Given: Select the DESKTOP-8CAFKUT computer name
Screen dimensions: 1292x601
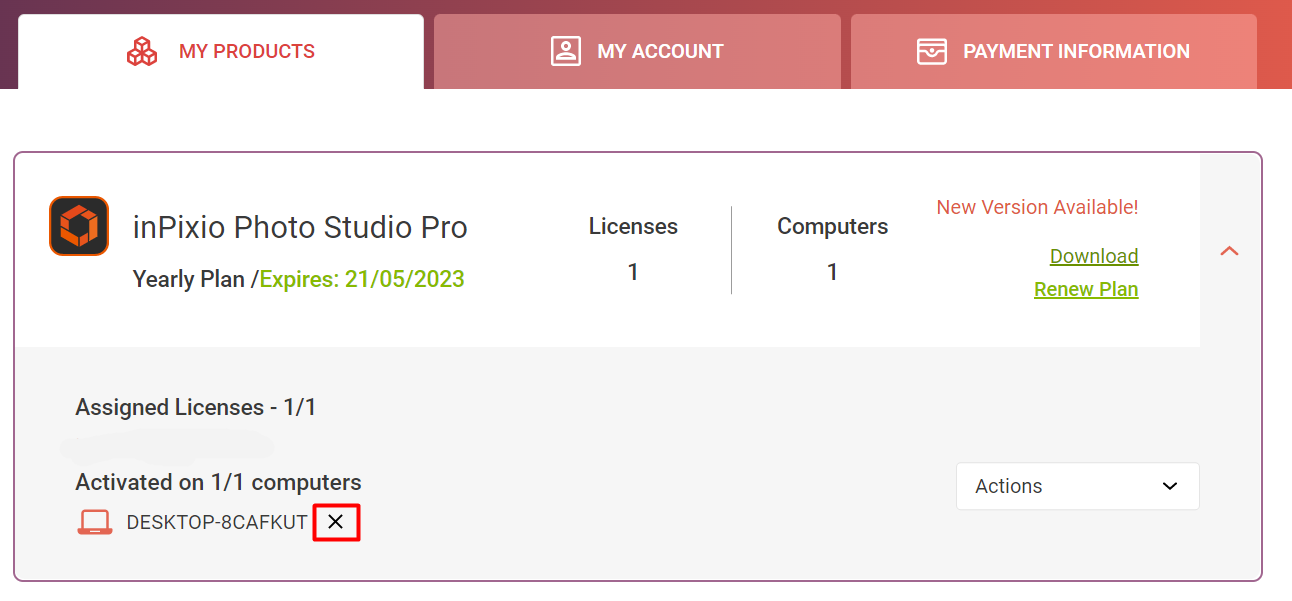Looking at the screenshot, I should [x=217, y=521].
